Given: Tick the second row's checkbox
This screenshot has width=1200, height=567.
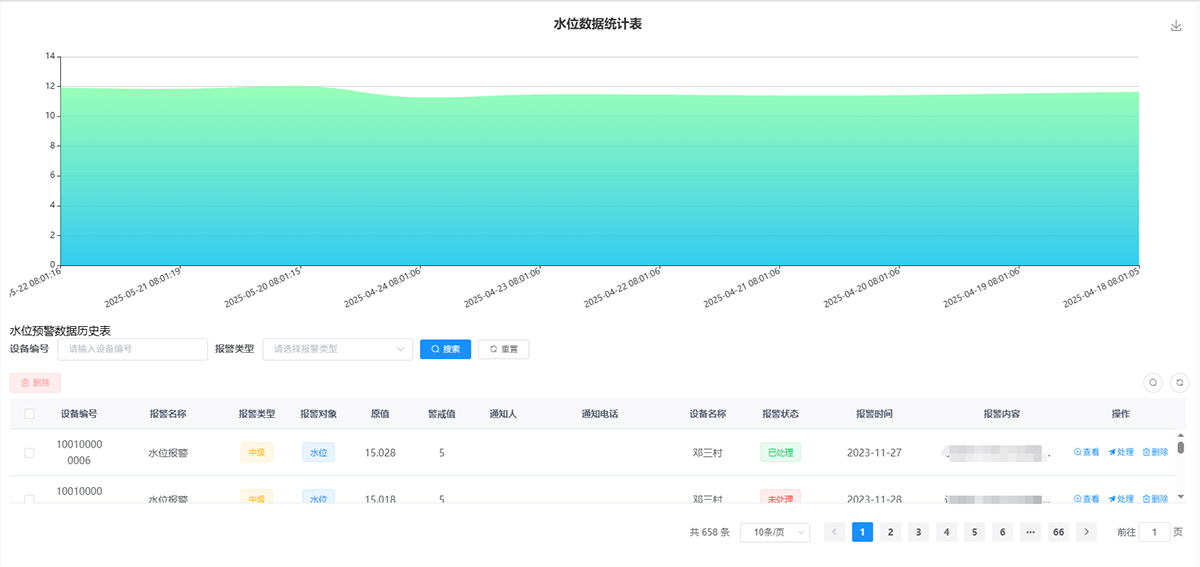Looking at the screenshot, I should click(30, 498).
